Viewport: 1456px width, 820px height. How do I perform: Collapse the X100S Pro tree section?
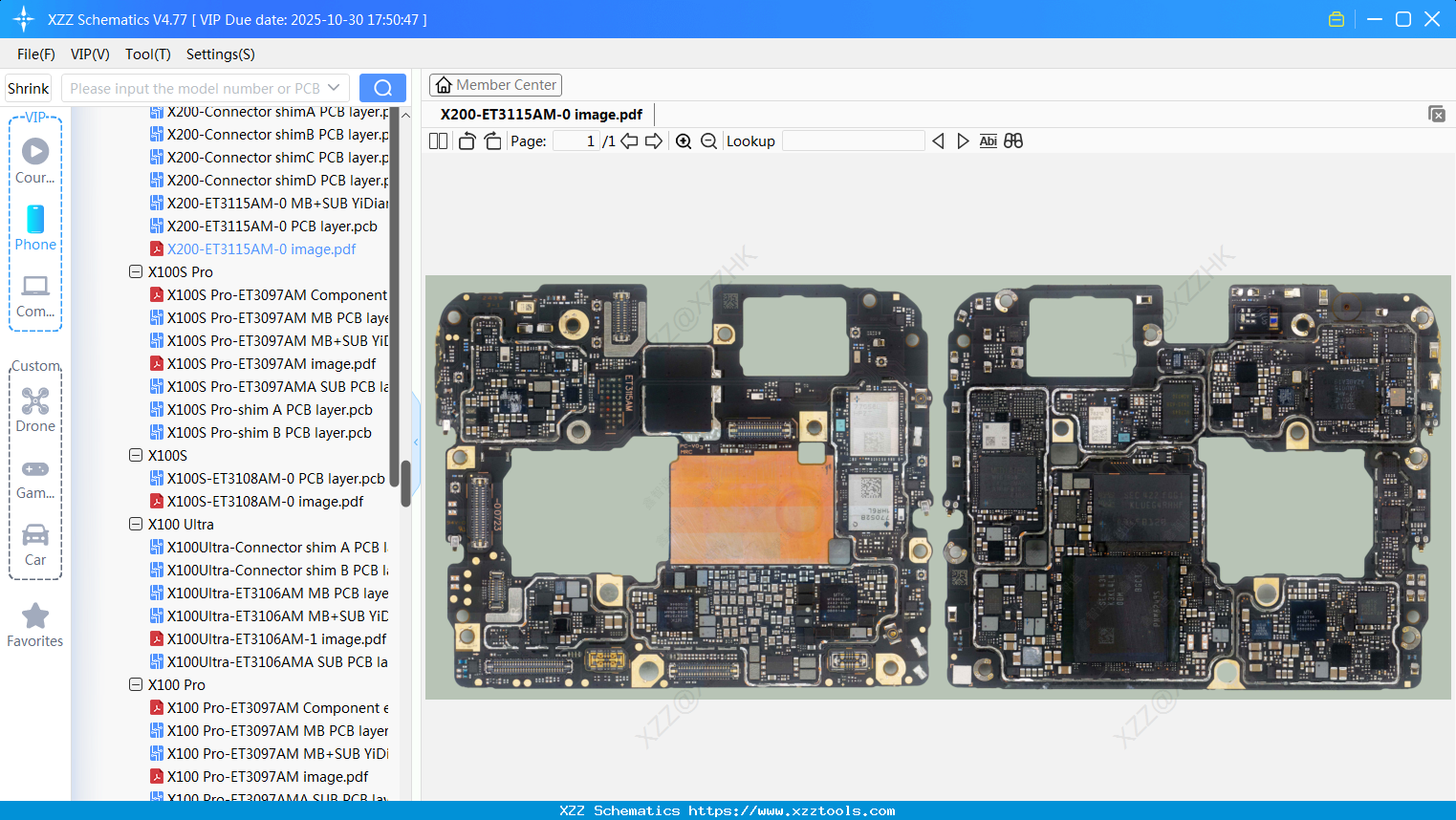click(135, 271)
